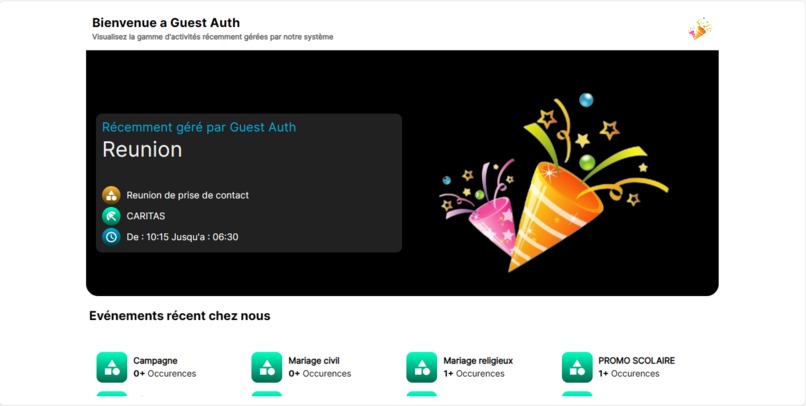This screenshot has width=806, height=406.
Task: Click the green location icon beside CARITAS
Action: pyautogui.click(x=111, y=216)
